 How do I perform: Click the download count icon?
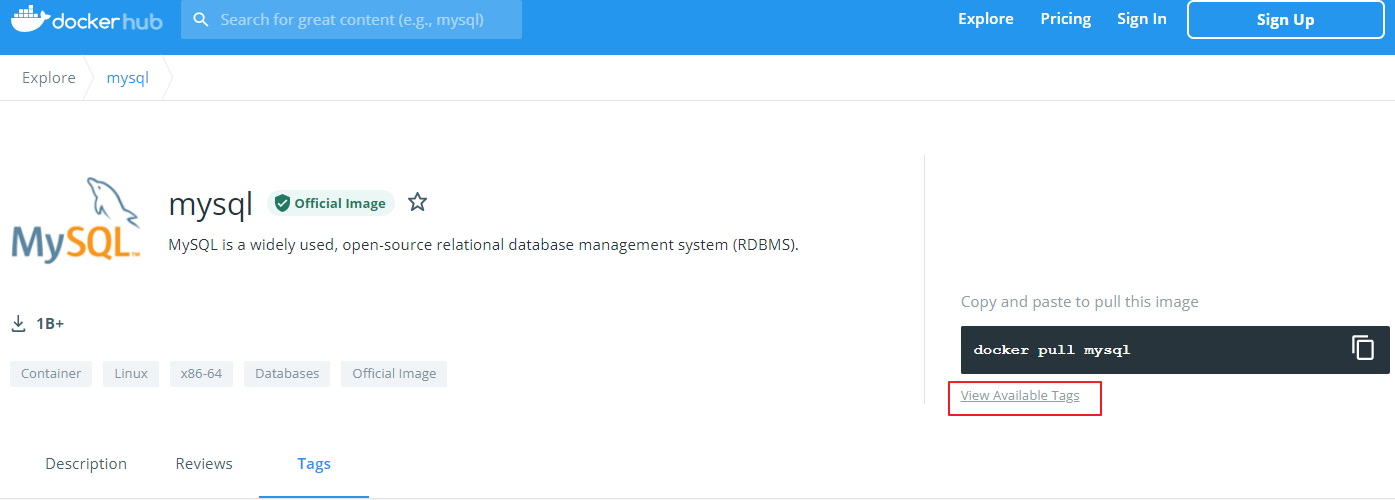(x=18, y=324)
